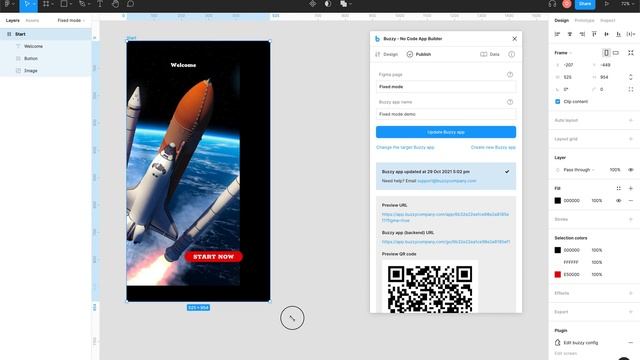Click Create new Buzzy app link
This screenshot has width=640, height=360.
493,147
